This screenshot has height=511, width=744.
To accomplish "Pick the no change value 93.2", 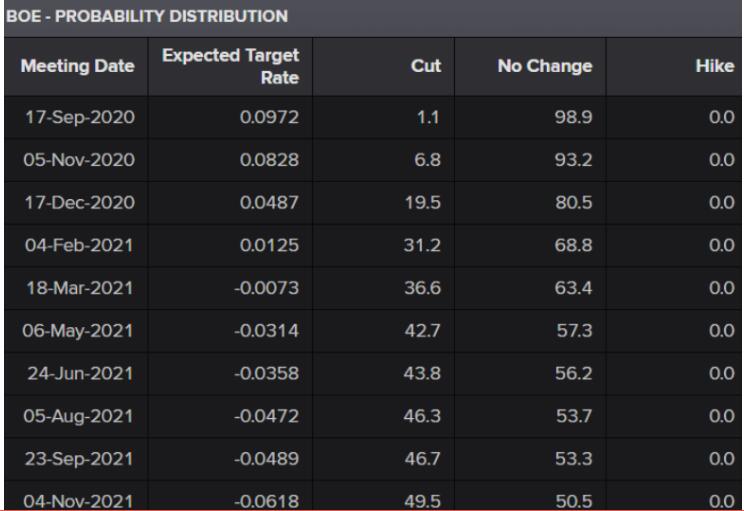I will tap(574, 160).
